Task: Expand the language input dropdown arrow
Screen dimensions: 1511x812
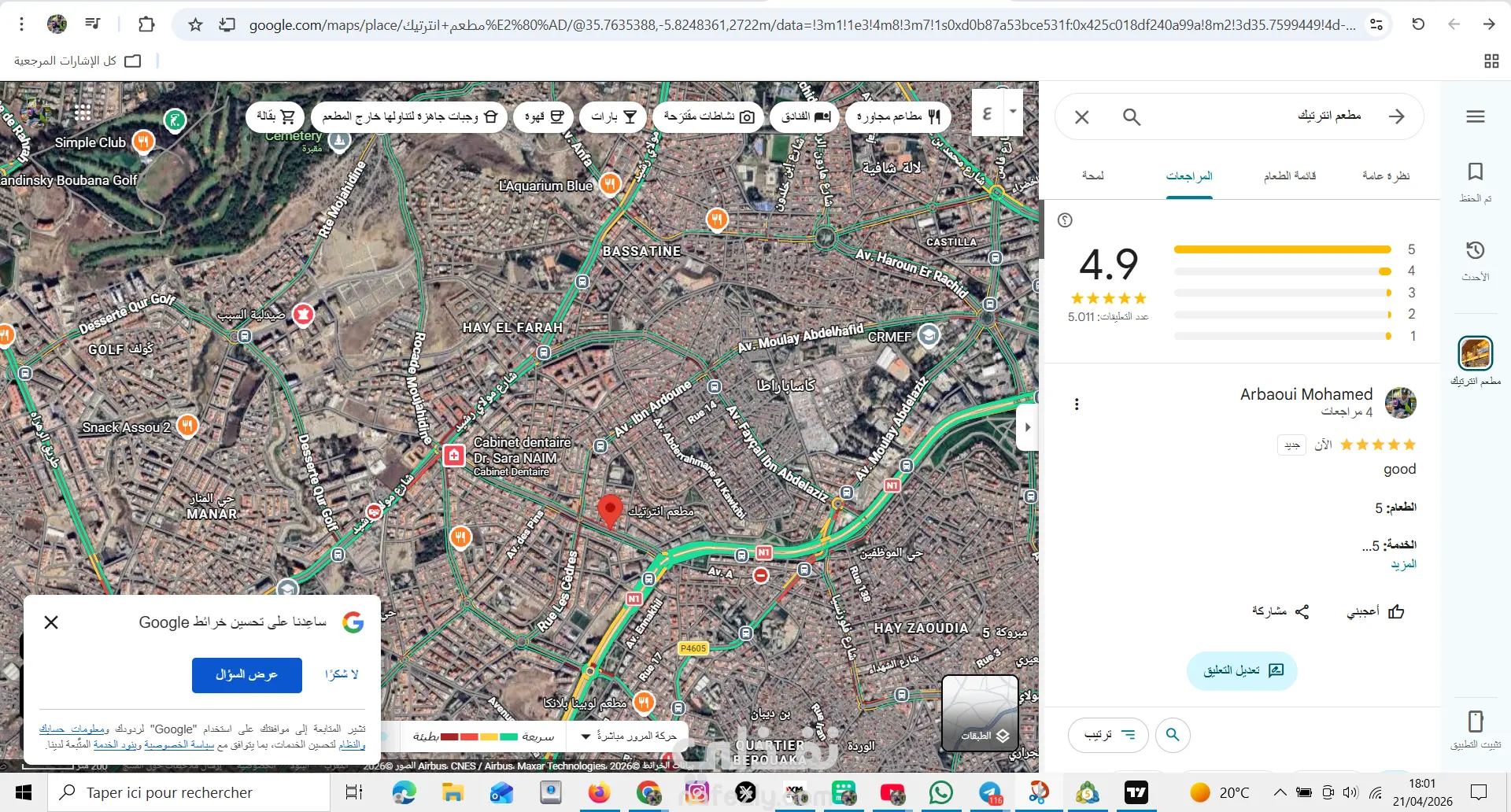Action: pos(1013,112)
